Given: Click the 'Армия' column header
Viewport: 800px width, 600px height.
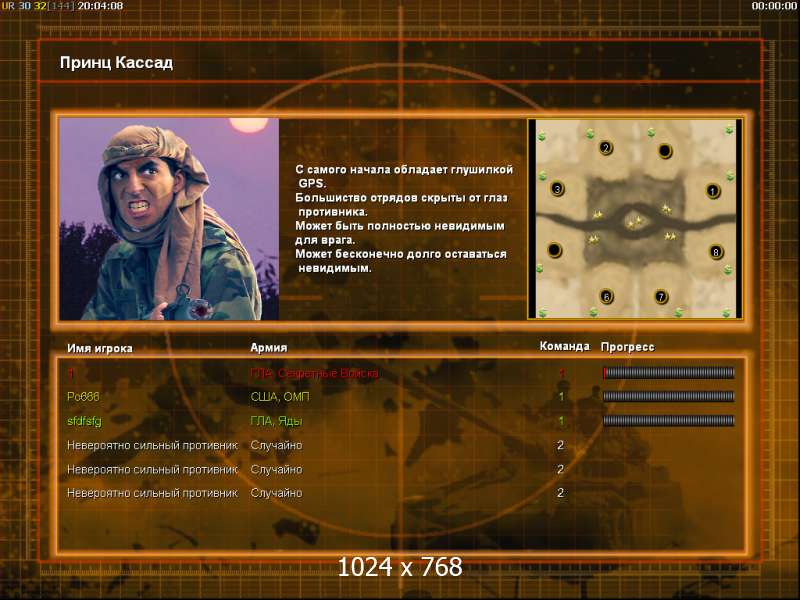Looking at the screenshot, I should point(268,347).
